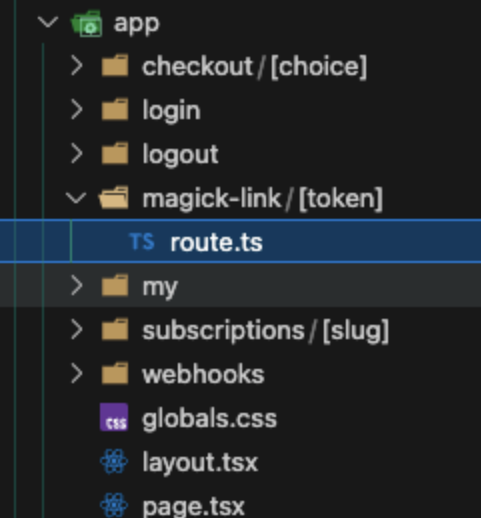Expand the subscriptions/[slug] chevron

pyautogui.click(x=77, y=329)
